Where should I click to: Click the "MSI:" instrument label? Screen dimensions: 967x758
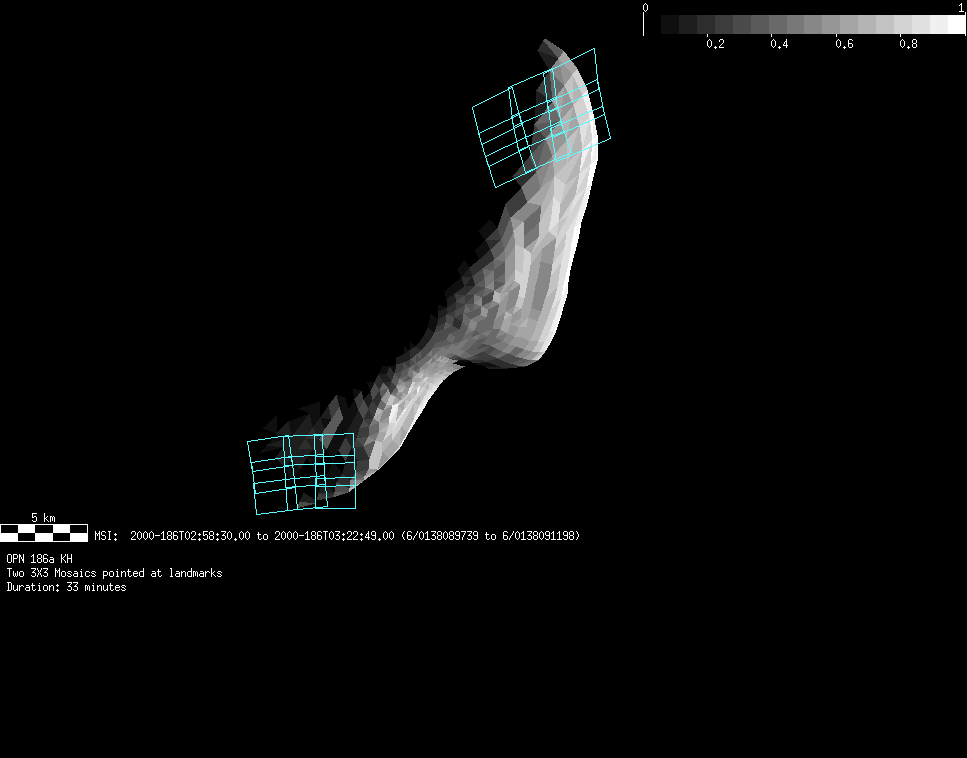click(106, 536)
